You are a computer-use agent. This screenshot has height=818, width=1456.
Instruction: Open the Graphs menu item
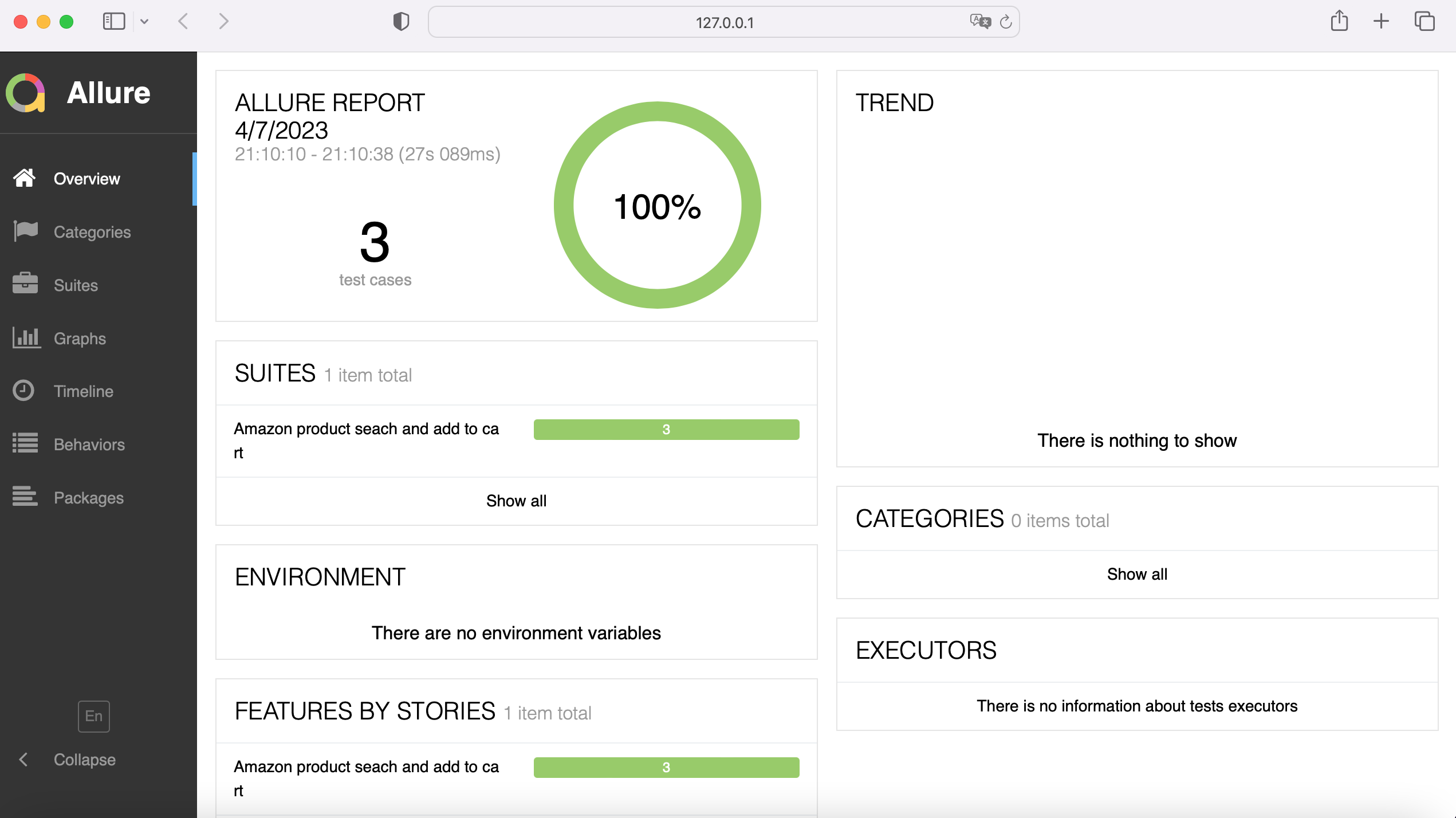pyautogui.click(x=80, y=339)
